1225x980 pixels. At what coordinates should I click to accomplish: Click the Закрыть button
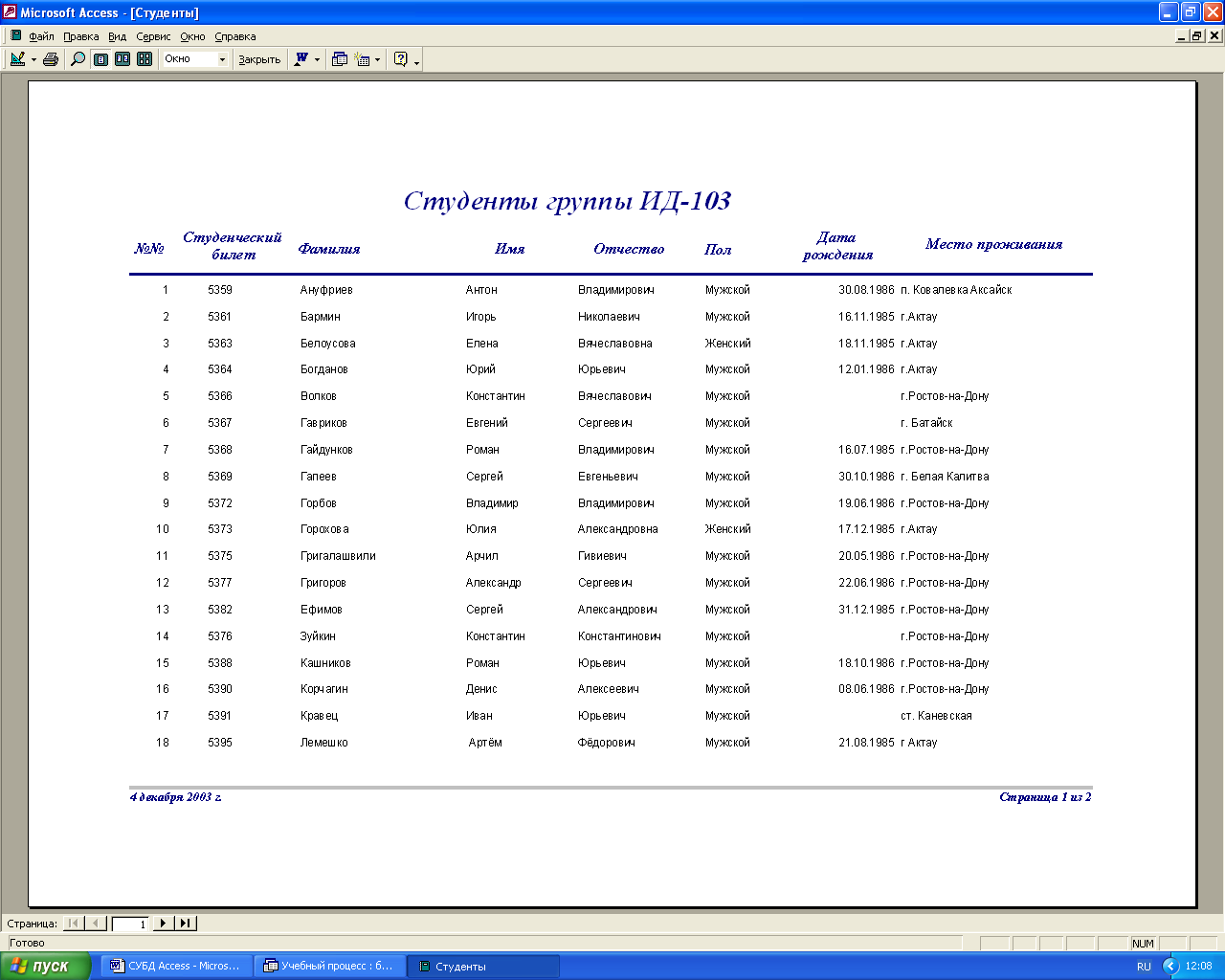259,59
